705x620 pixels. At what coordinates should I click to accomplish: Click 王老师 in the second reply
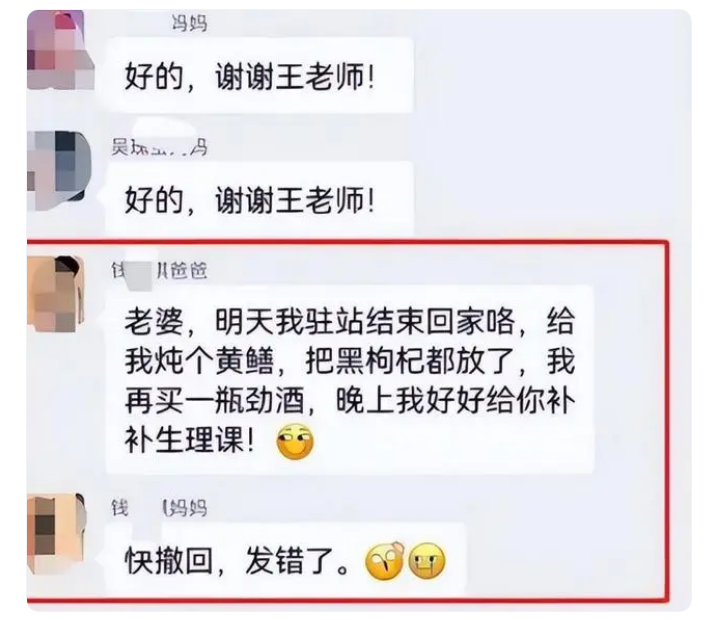point(320,200)
